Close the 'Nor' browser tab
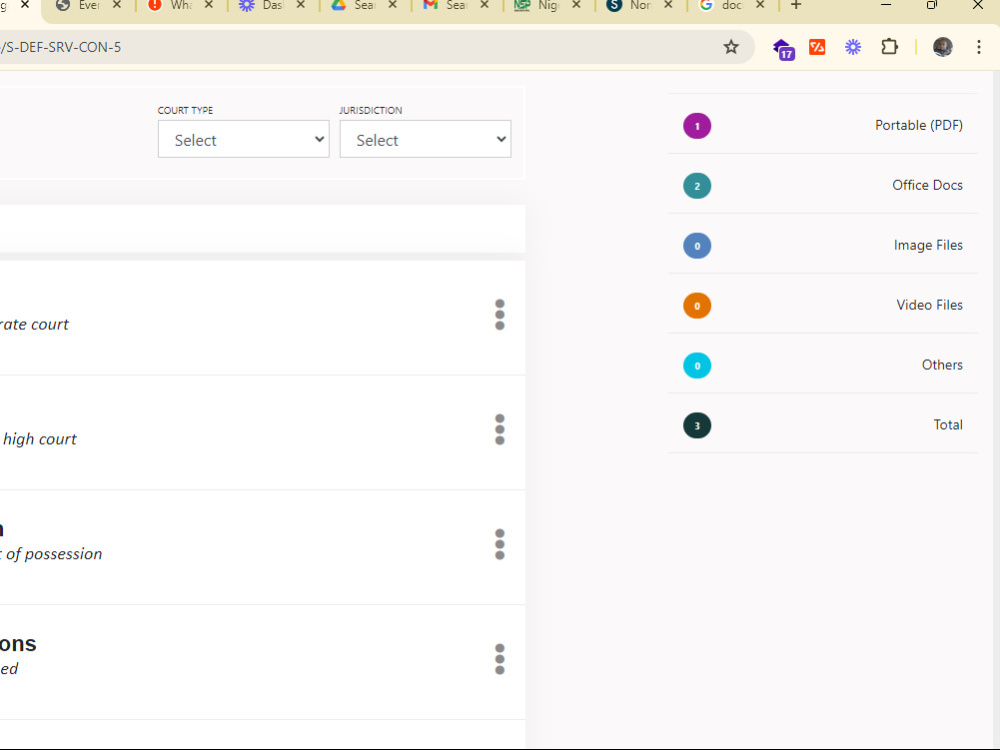This screenshot has width=1000, height=750. (x=668, y=4)
